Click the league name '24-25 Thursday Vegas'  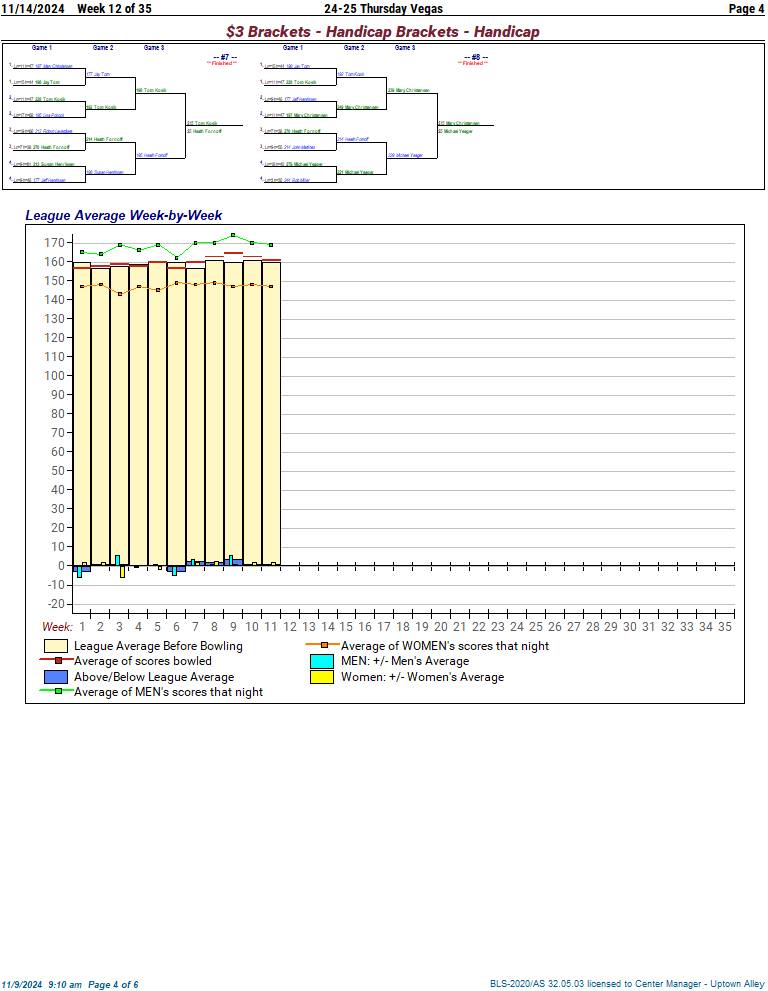383,9
